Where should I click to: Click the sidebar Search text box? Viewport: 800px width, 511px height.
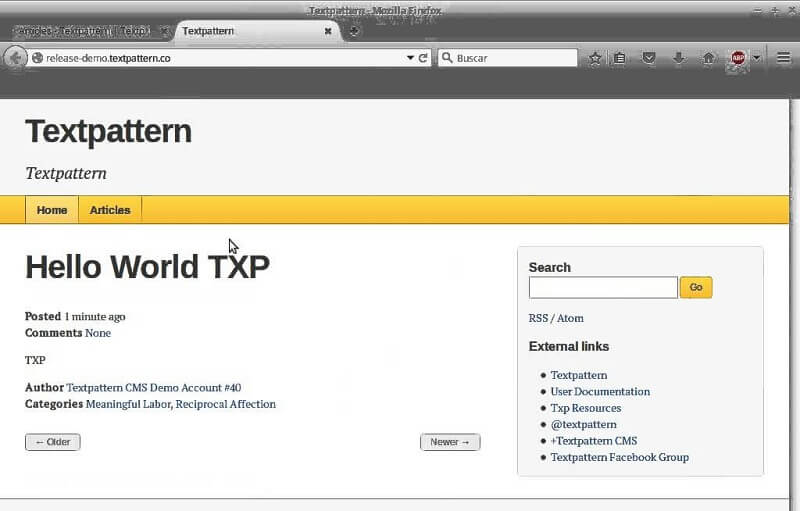click(603, 288)
